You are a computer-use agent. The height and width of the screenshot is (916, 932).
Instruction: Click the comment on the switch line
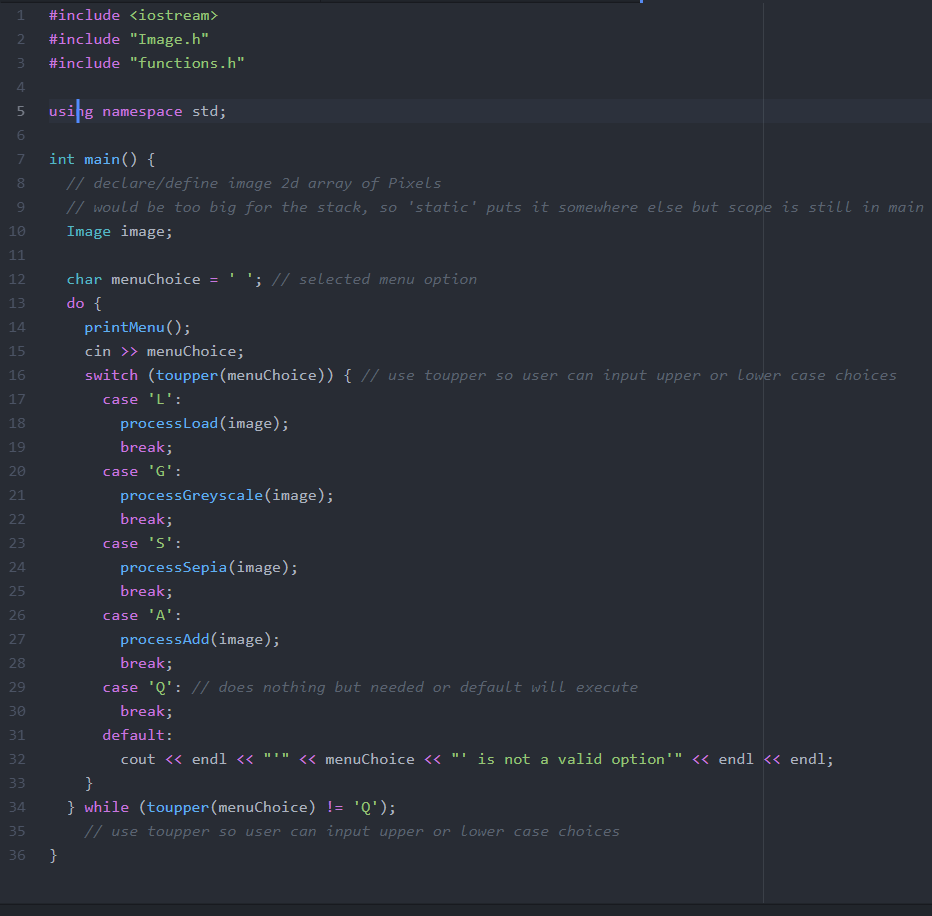click(629, 375)
